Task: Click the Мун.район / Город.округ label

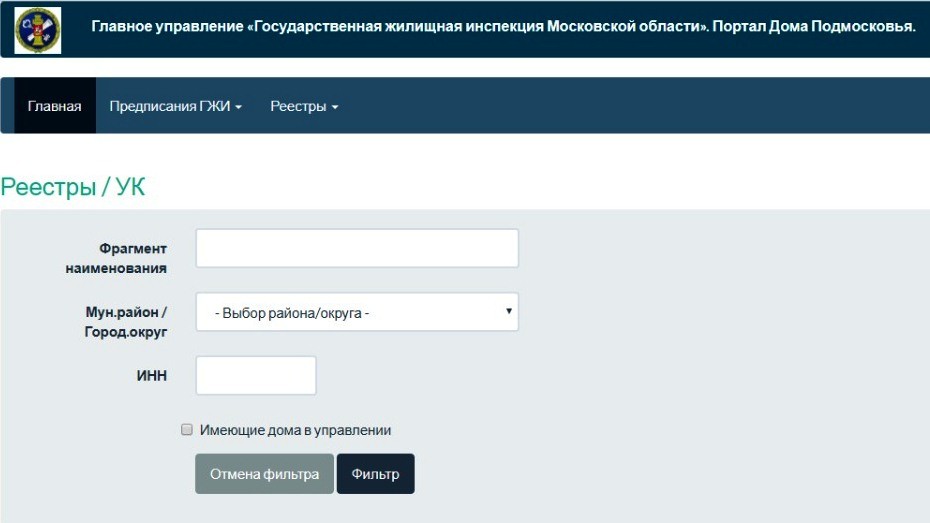Action: point(126,321)
